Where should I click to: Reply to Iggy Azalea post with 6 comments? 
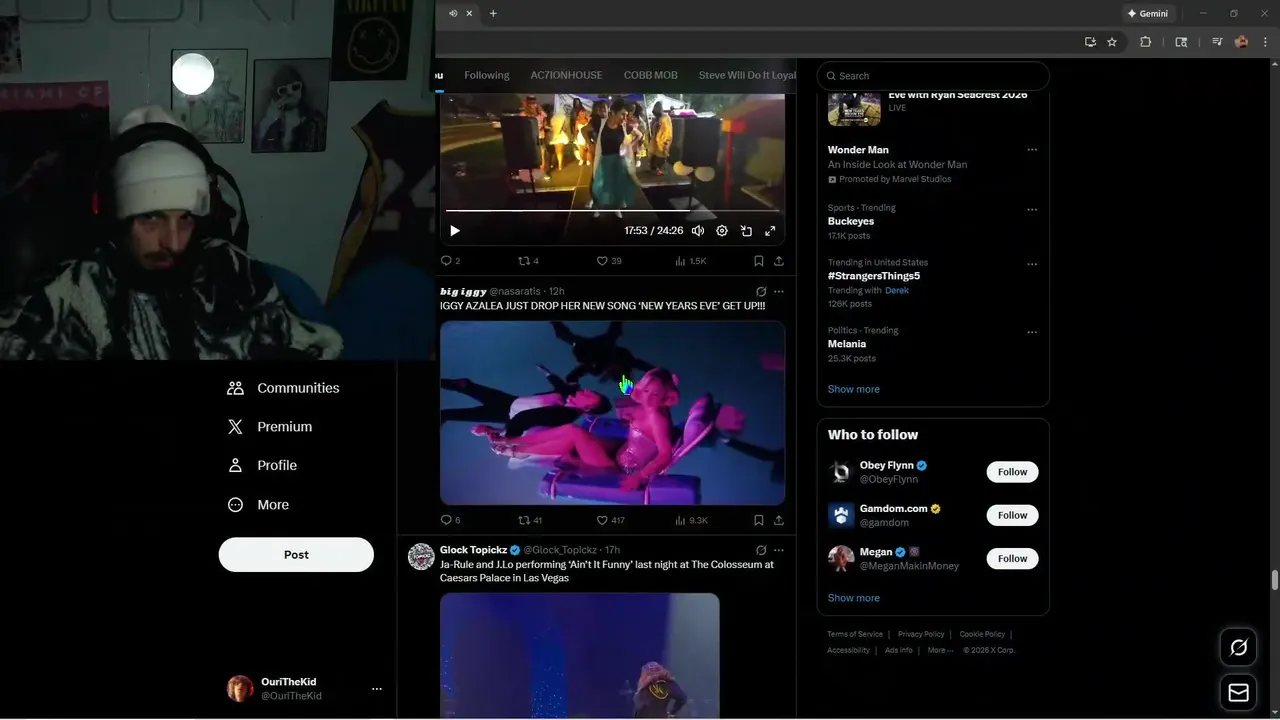(450, 520)
